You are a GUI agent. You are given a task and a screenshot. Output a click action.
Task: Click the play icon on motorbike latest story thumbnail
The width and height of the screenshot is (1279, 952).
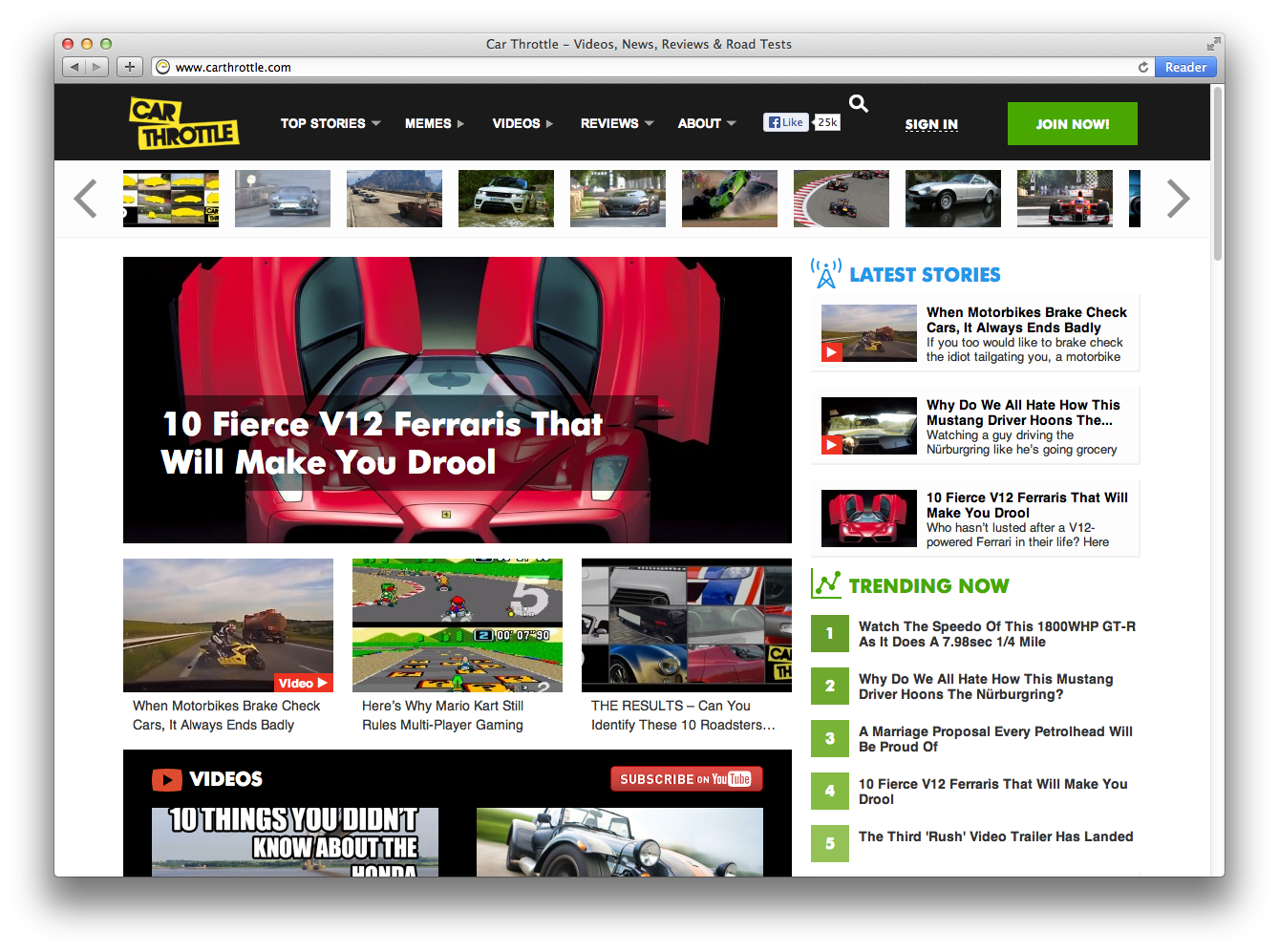[x=831, y=352]
